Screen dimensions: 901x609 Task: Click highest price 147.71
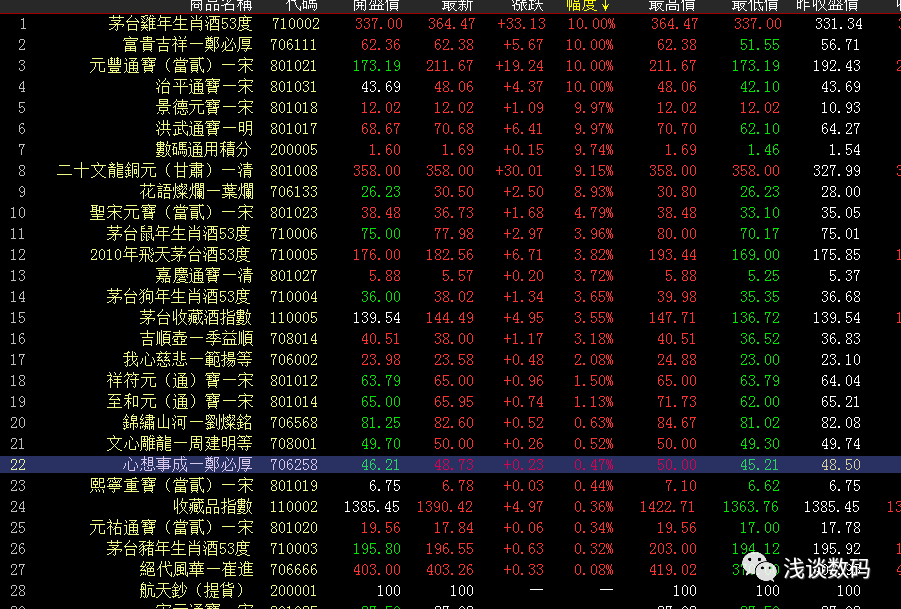click(672, 318)
